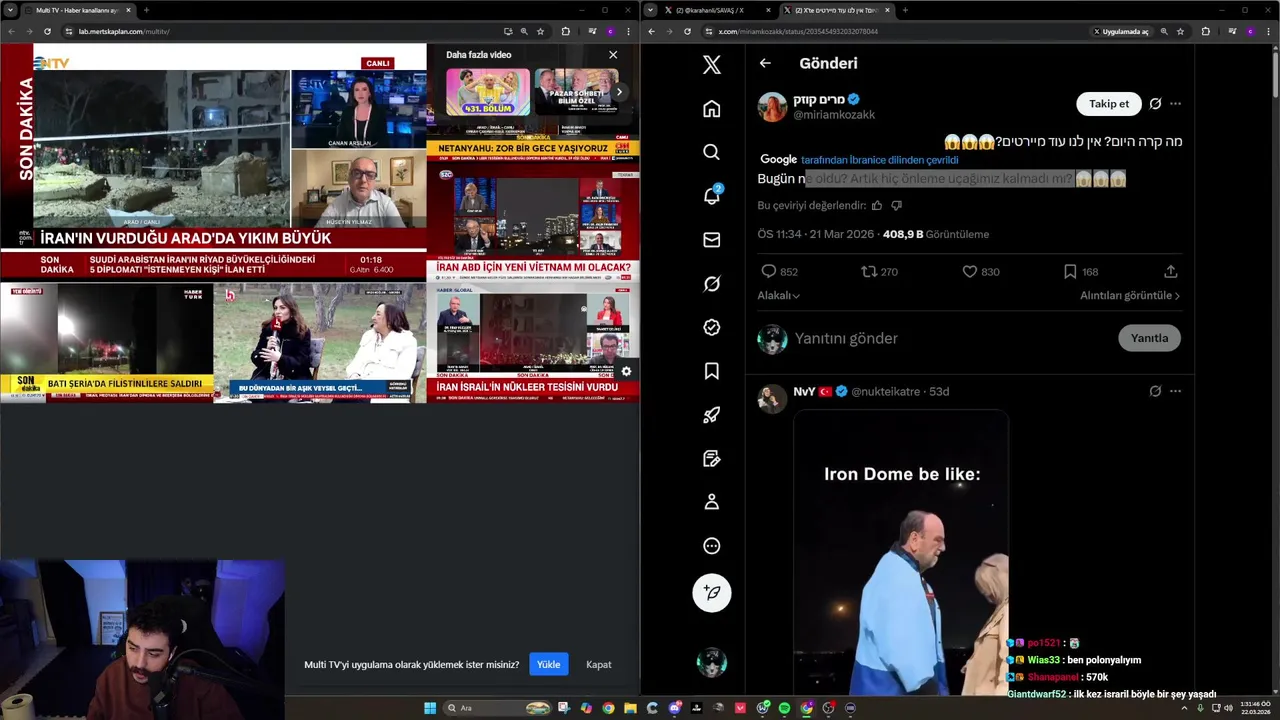The height and width of the screenshot is (720, 1280).
Task: Expand tab search in X browser window
Action: coord(650,10)
